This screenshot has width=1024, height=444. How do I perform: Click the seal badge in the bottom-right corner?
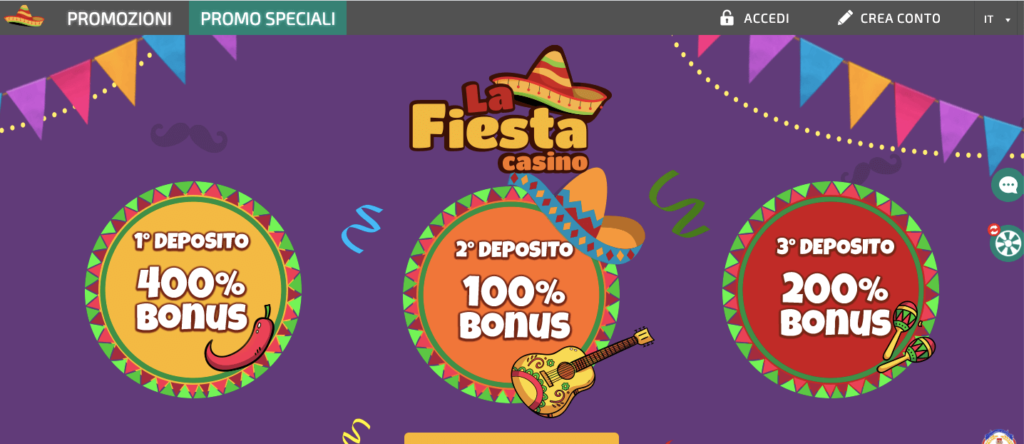point(1002,437)
